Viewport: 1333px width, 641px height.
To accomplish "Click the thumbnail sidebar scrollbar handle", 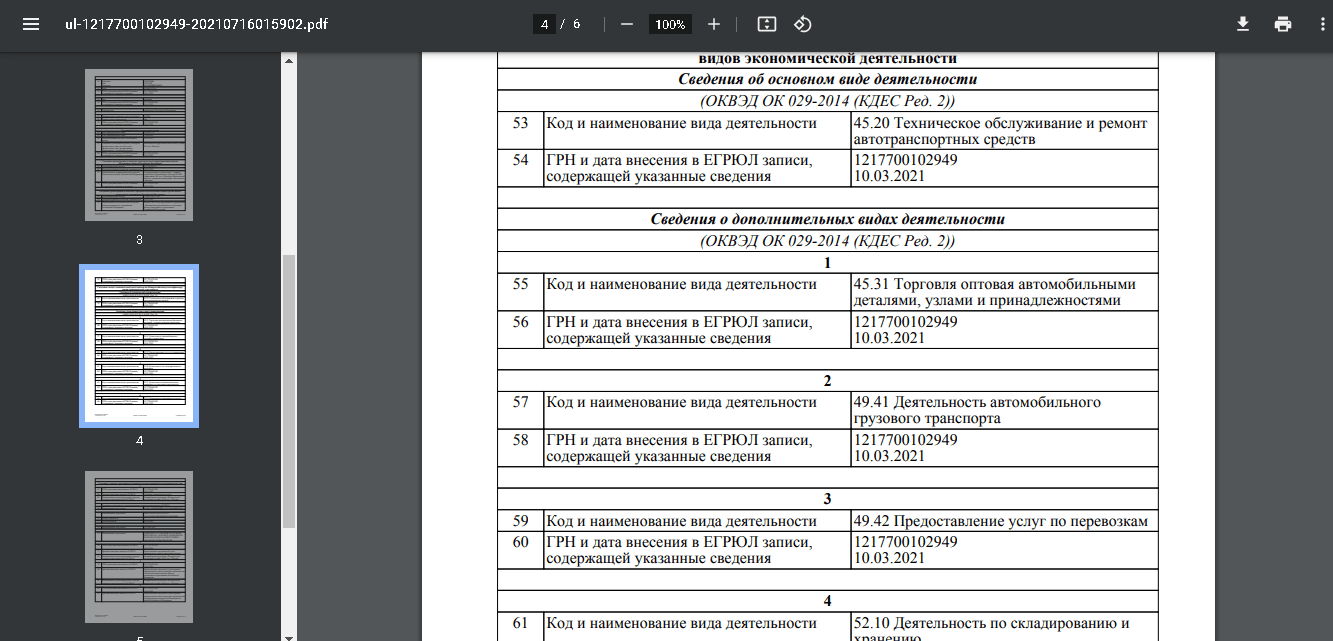I will (289, 390).
